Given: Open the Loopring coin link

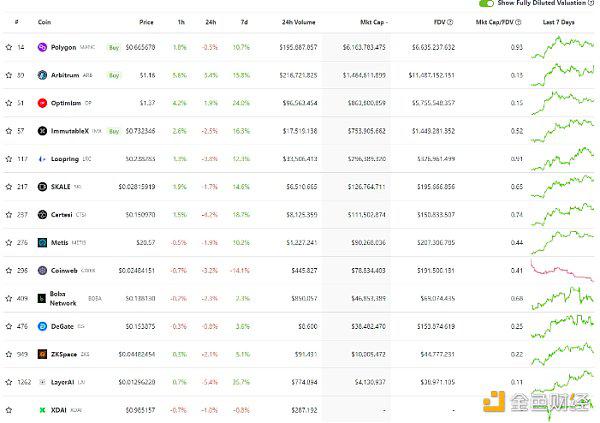Looking at the screenshot, I should 65,159.
